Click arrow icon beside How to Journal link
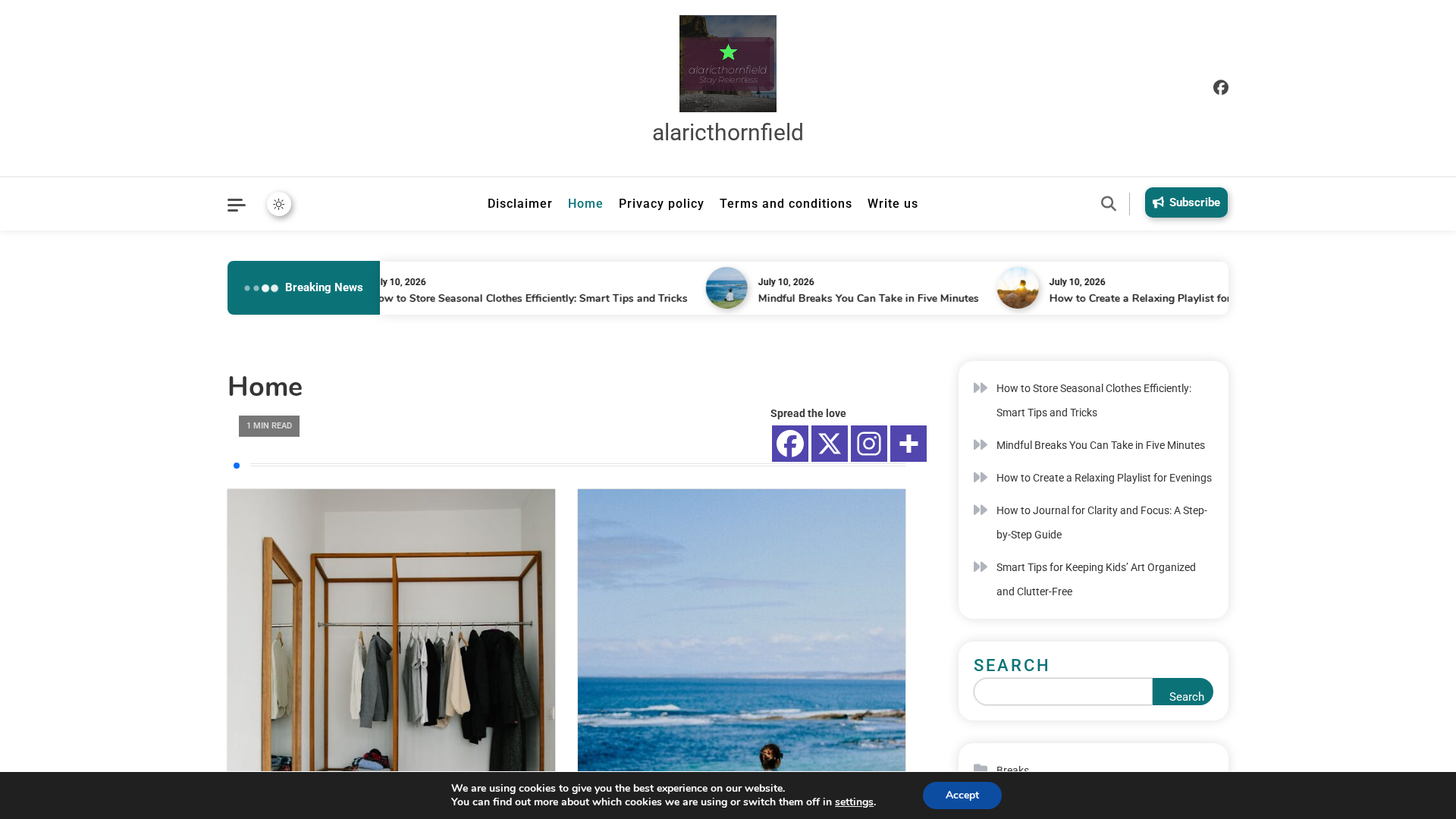The image size is (1456, 819). pyautogui.click(x=981, y=510)
